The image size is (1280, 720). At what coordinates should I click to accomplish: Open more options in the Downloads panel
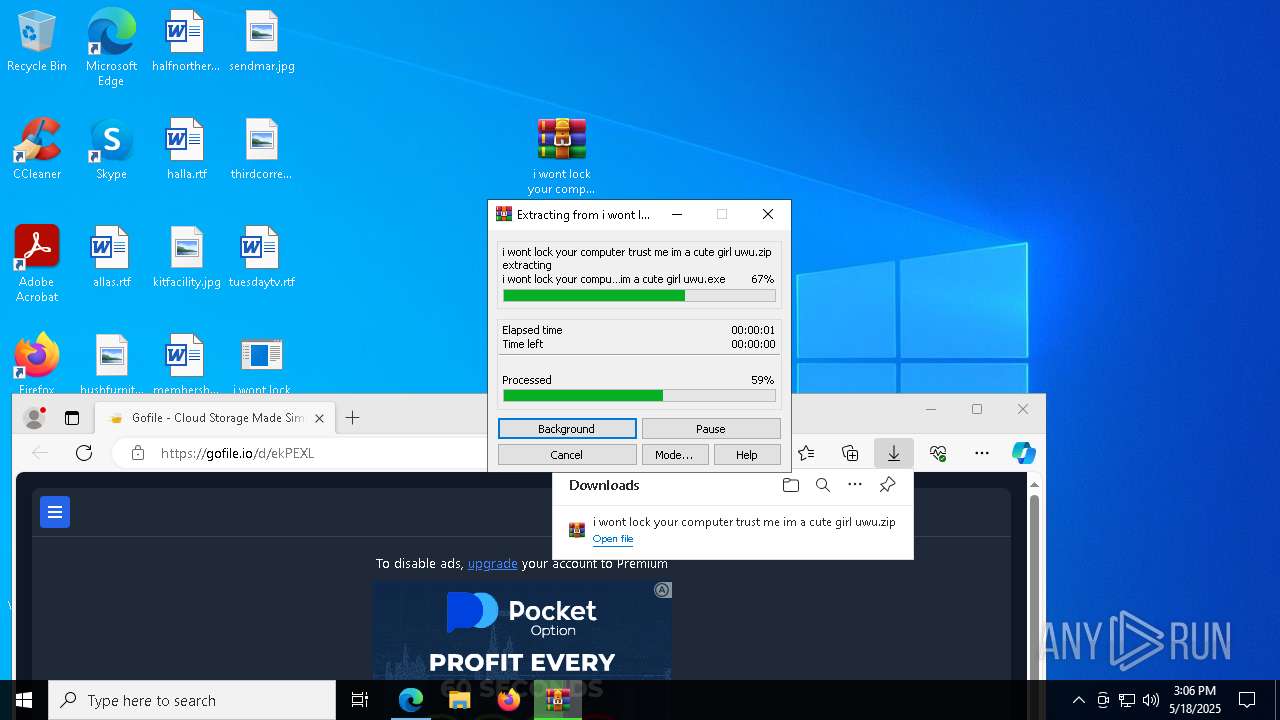coord(855,485)
